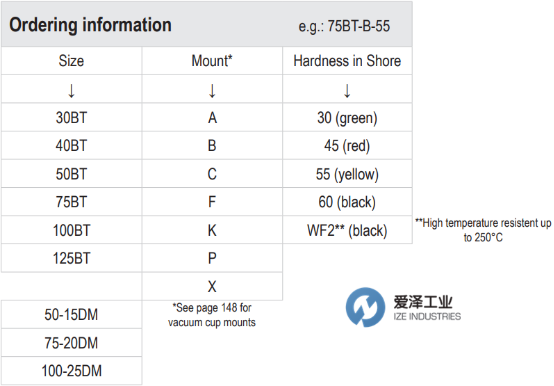Image resolution: width=554 pixels, height=386 pixels.
Task: Click the example code 75BT-B-55
Action: (x=359, y=26)
